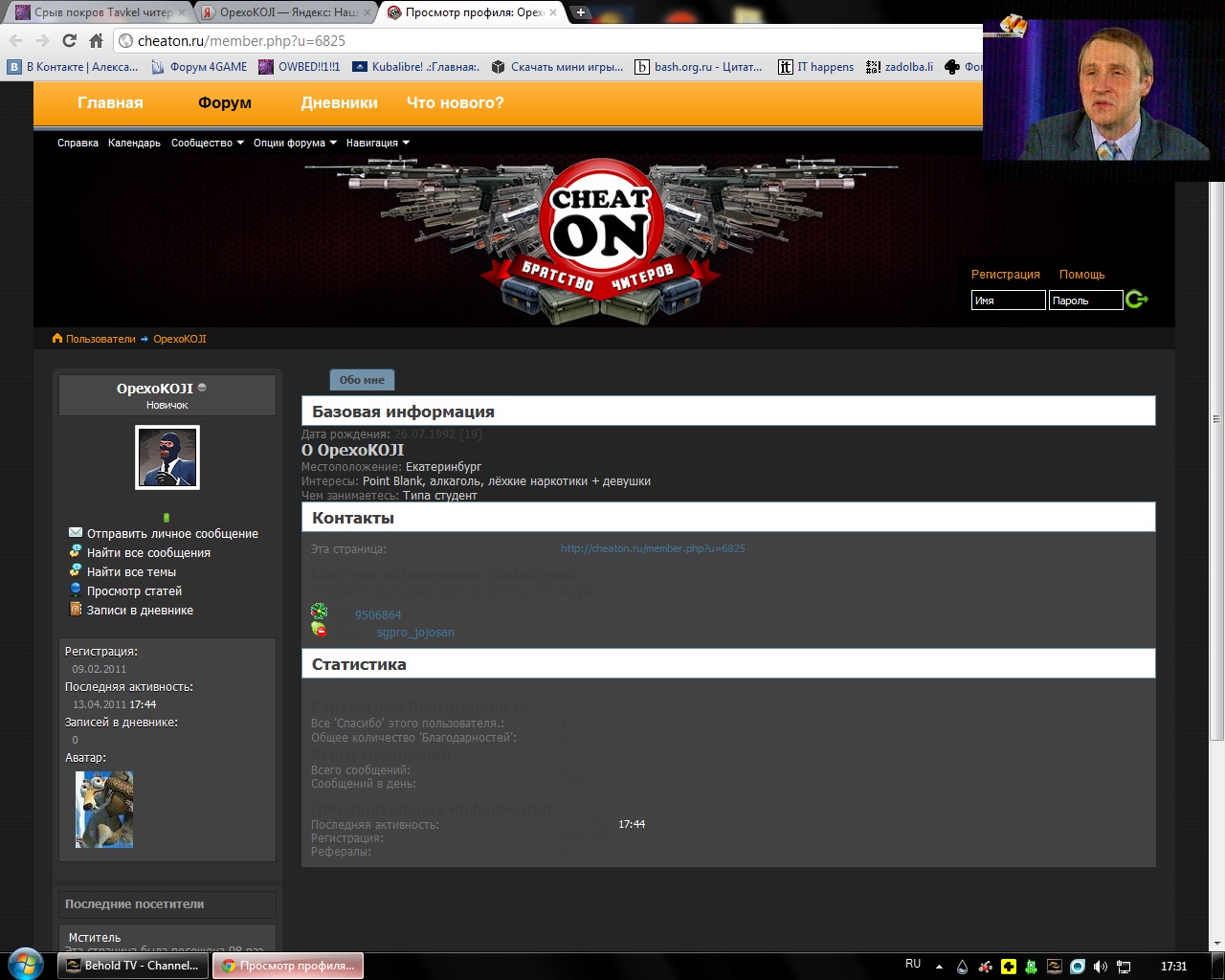Open 'Просмотр статей' link
Screen dimensions: 1225x980
[134, 591]
